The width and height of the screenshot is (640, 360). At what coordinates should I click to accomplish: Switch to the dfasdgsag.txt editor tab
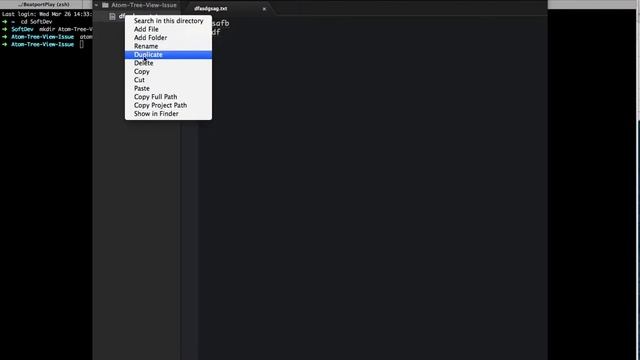tap(211, 9)
